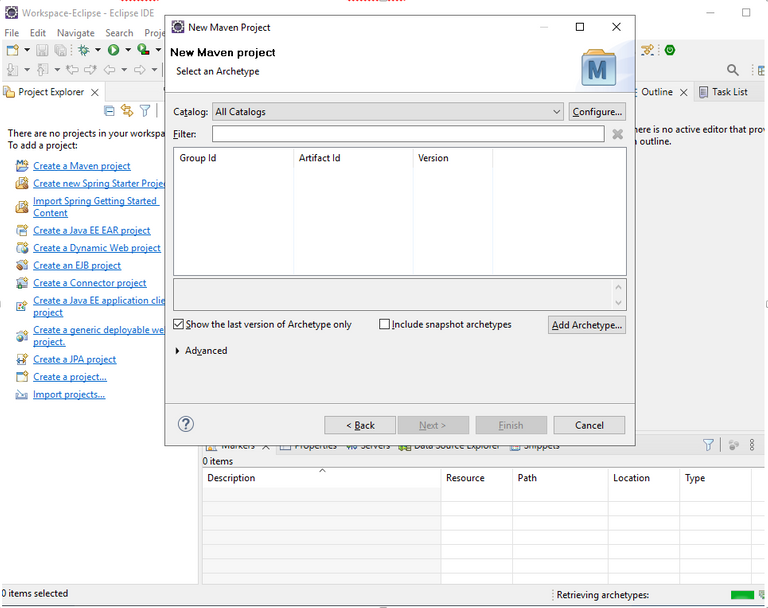
Task: Close the Outline view tab
Action: click(684, 92)
